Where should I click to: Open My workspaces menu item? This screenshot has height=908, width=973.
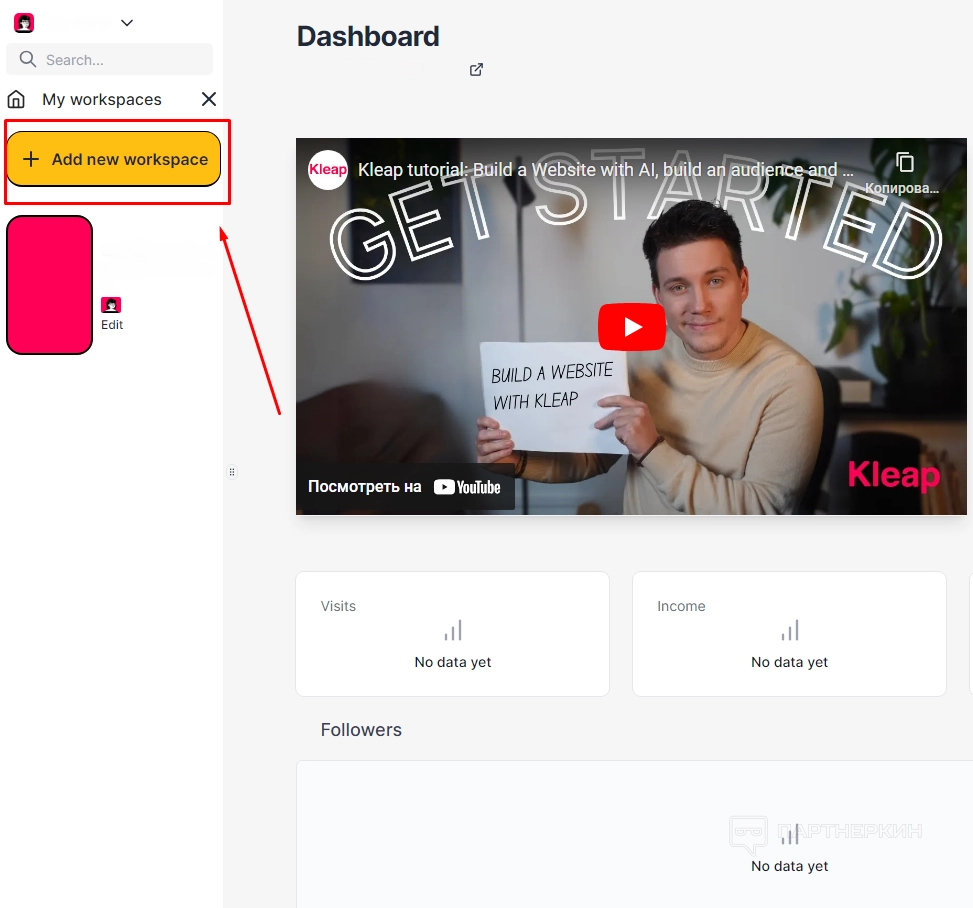(x=102, y=99)
